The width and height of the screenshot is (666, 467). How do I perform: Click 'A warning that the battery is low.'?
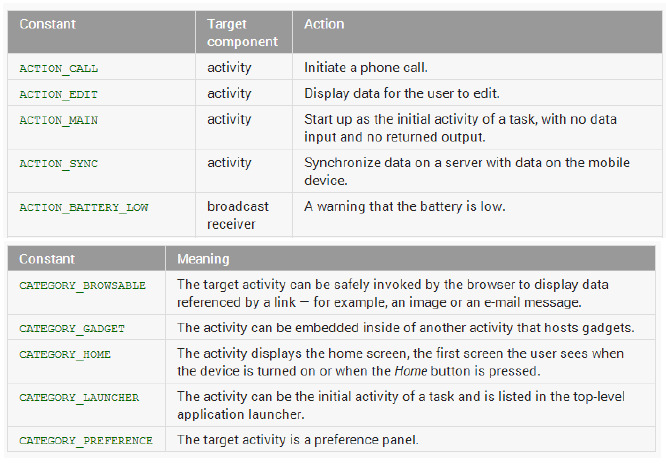[x=405, y=207]
